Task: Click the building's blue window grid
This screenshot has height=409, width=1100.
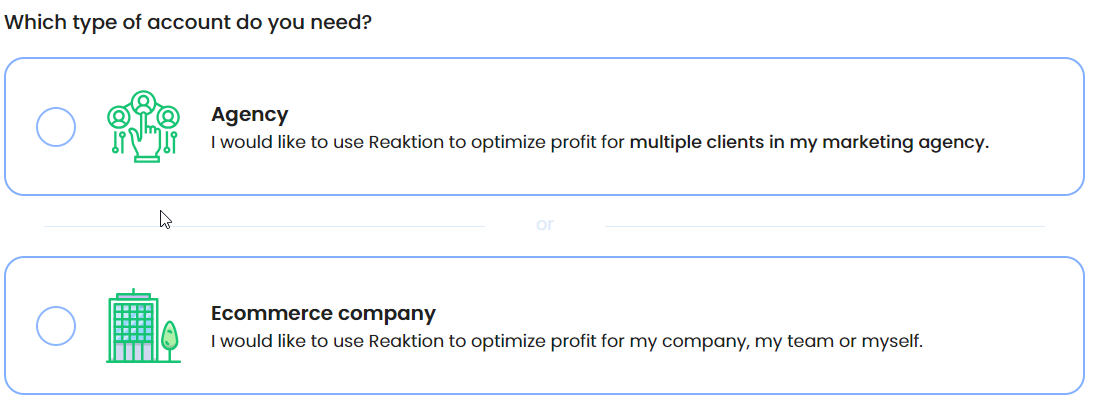Action: point(132,321)
